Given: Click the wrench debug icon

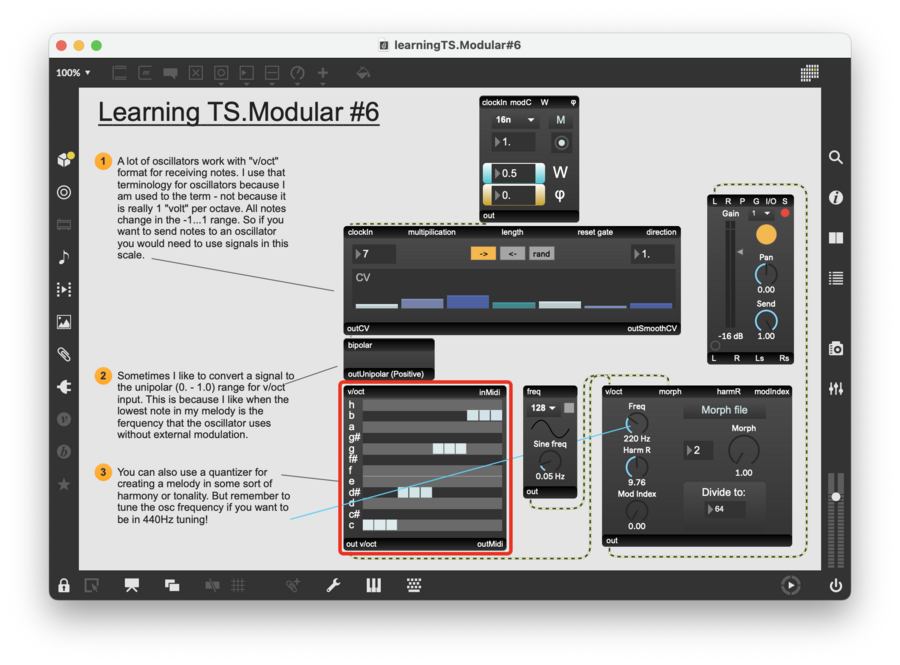Looking at the screenshot, I should pyautogui.click(x=333, y=585).
